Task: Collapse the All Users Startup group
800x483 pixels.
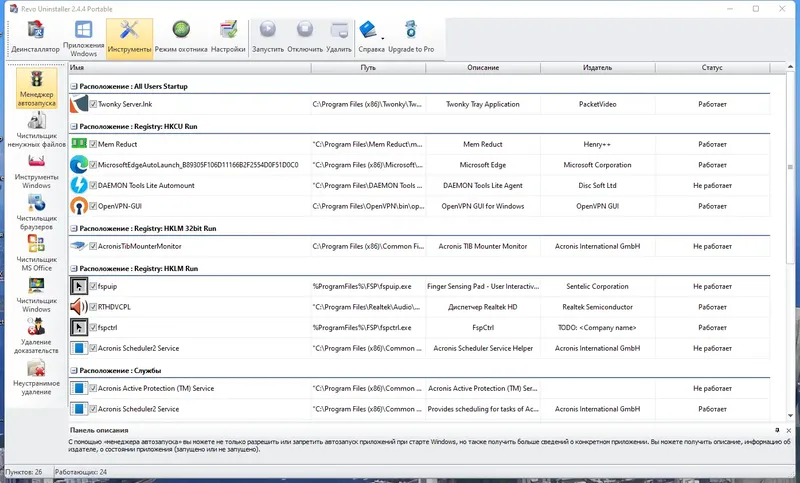Action: (x=74, y=86)
